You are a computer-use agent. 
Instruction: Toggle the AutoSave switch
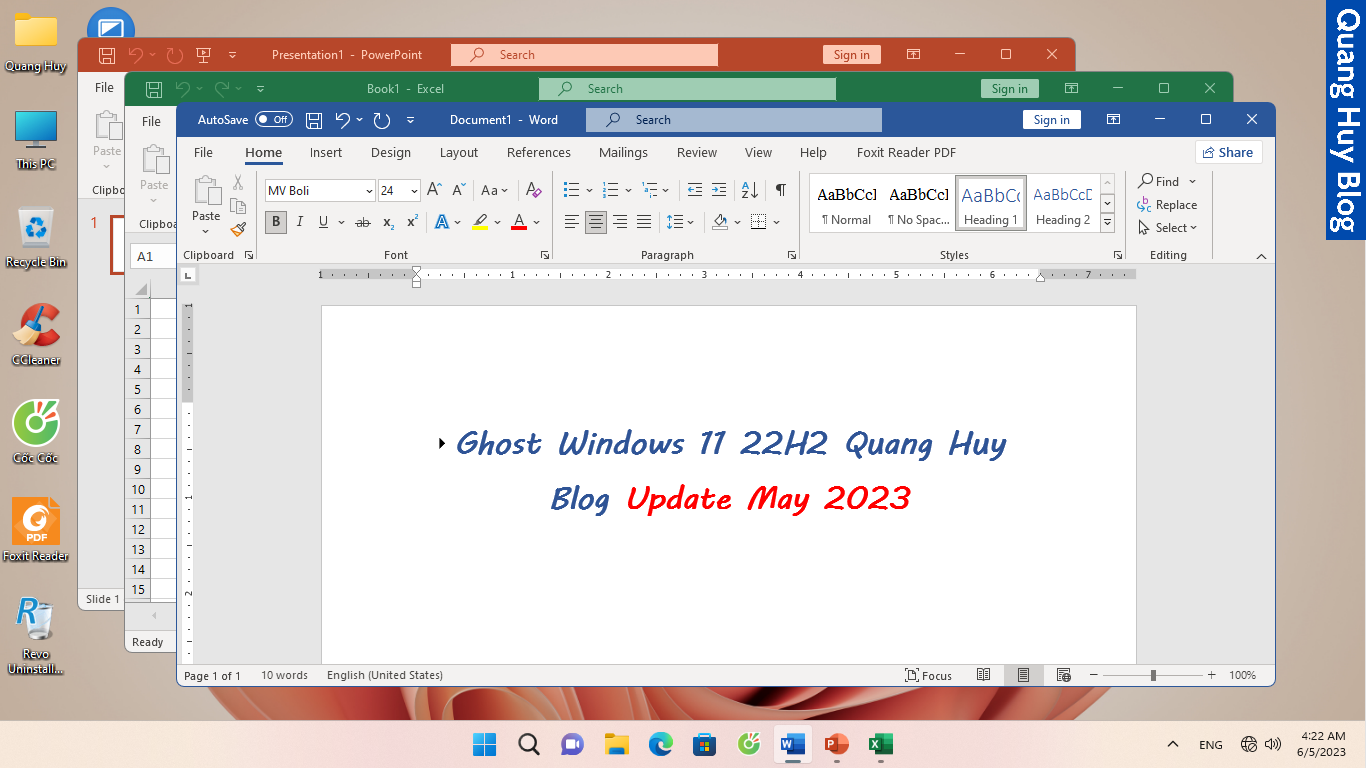[273, 120]
